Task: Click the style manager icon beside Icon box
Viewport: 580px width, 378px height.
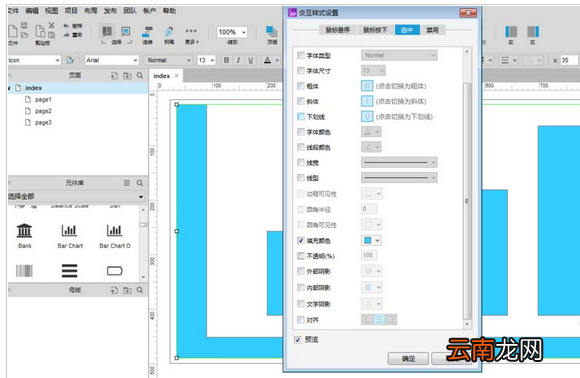Action: pos(70,60)
